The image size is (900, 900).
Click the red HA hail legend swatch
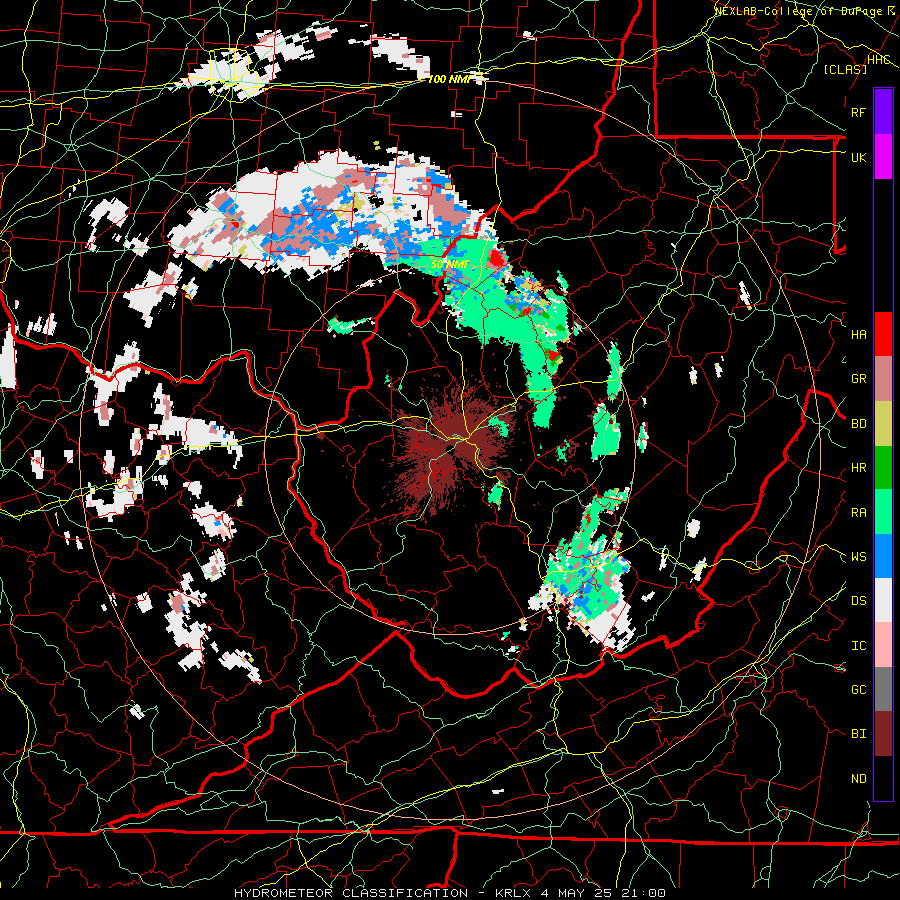click(x=883, y=334)
